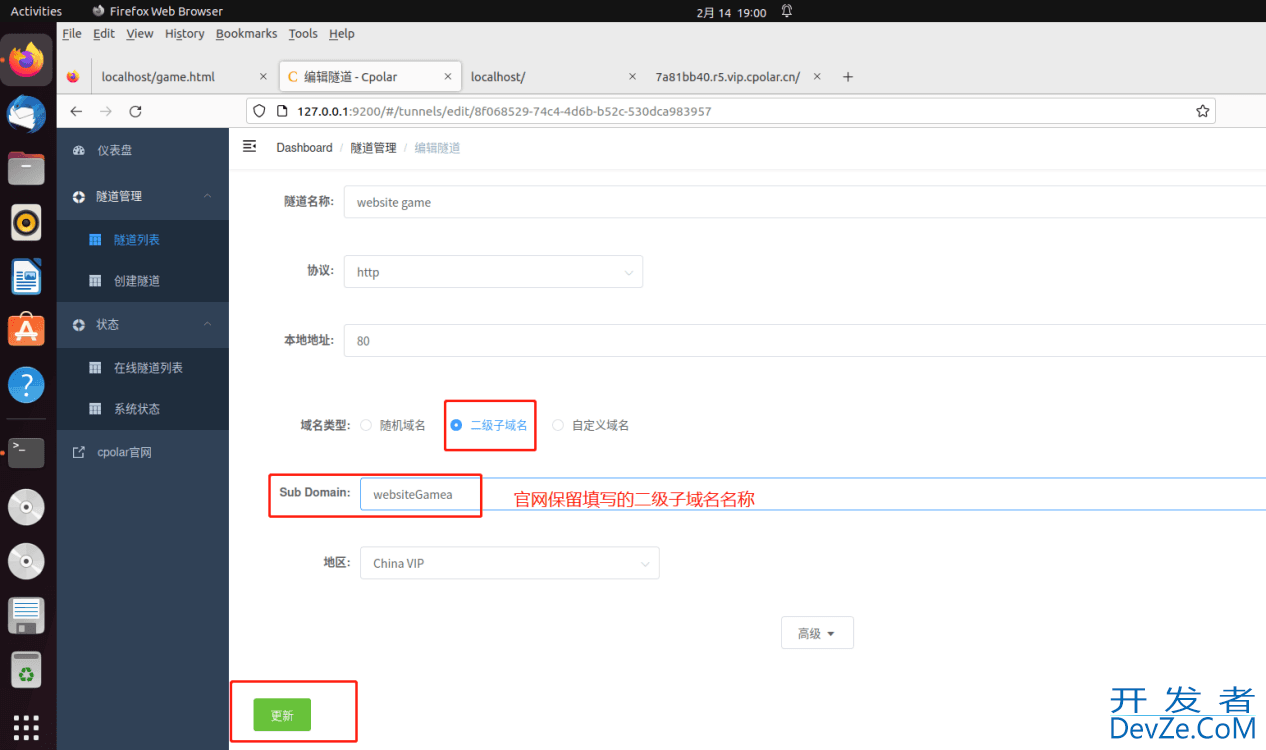Click the Dashboard breadcrumb link
The image size is (1266, 750).
point(304,148)
